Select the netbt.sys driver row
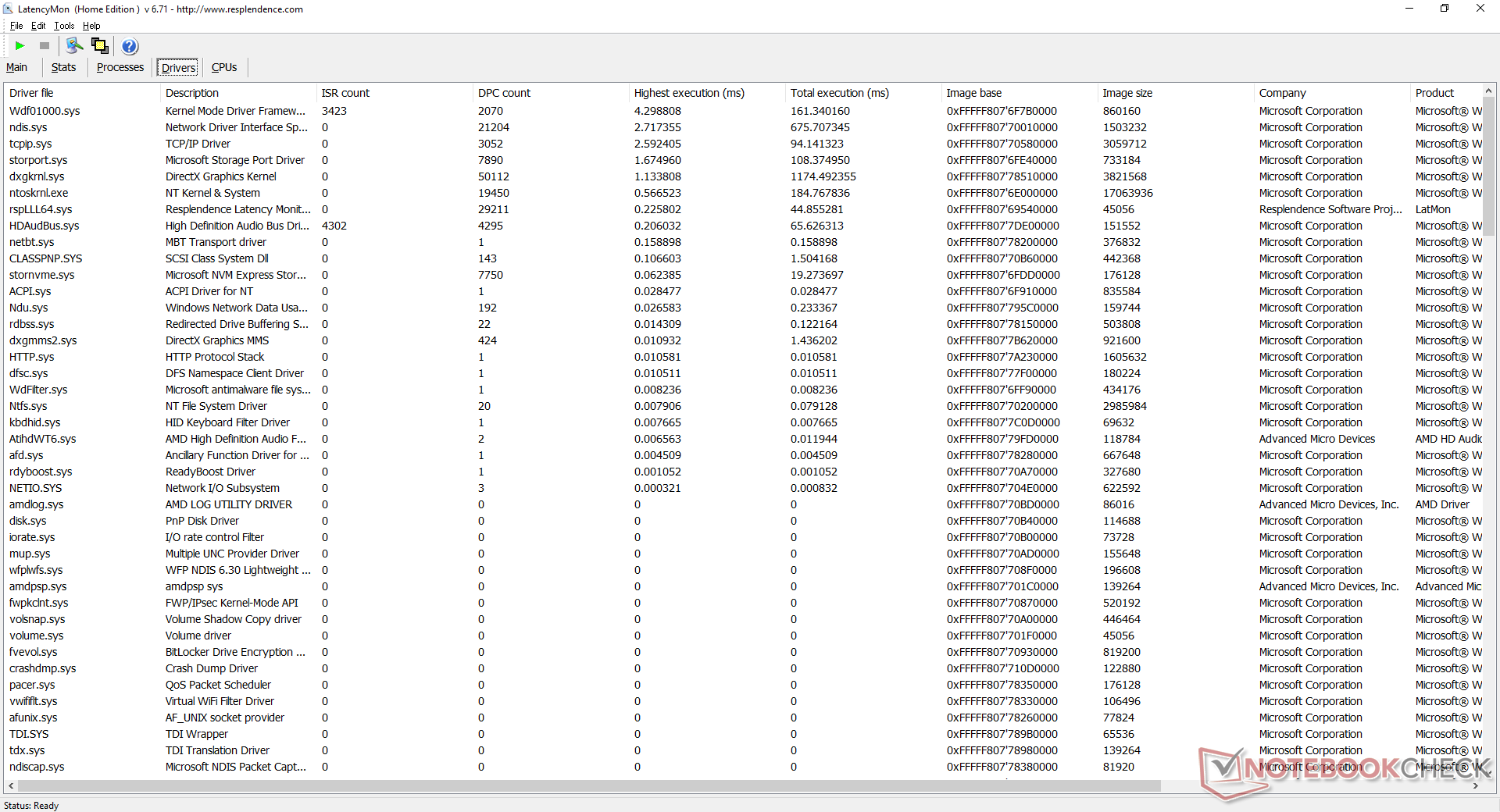 pyautogui.click(x=743, y=242)
